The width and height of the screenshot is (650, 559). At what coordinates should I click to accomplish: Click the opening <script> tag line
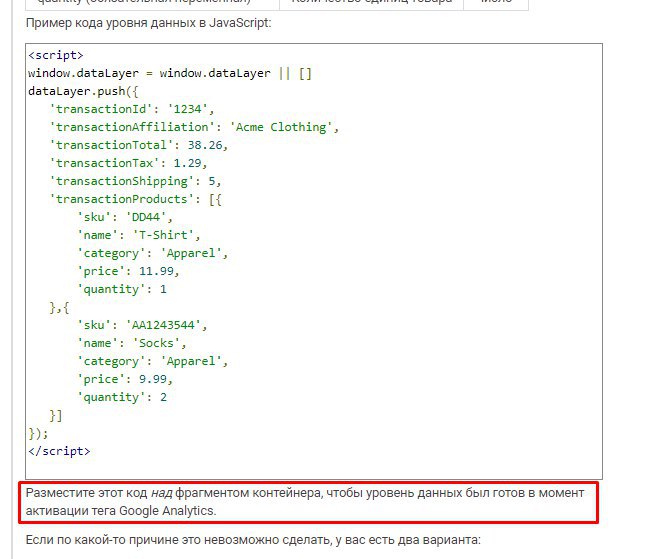coord(56,55)
